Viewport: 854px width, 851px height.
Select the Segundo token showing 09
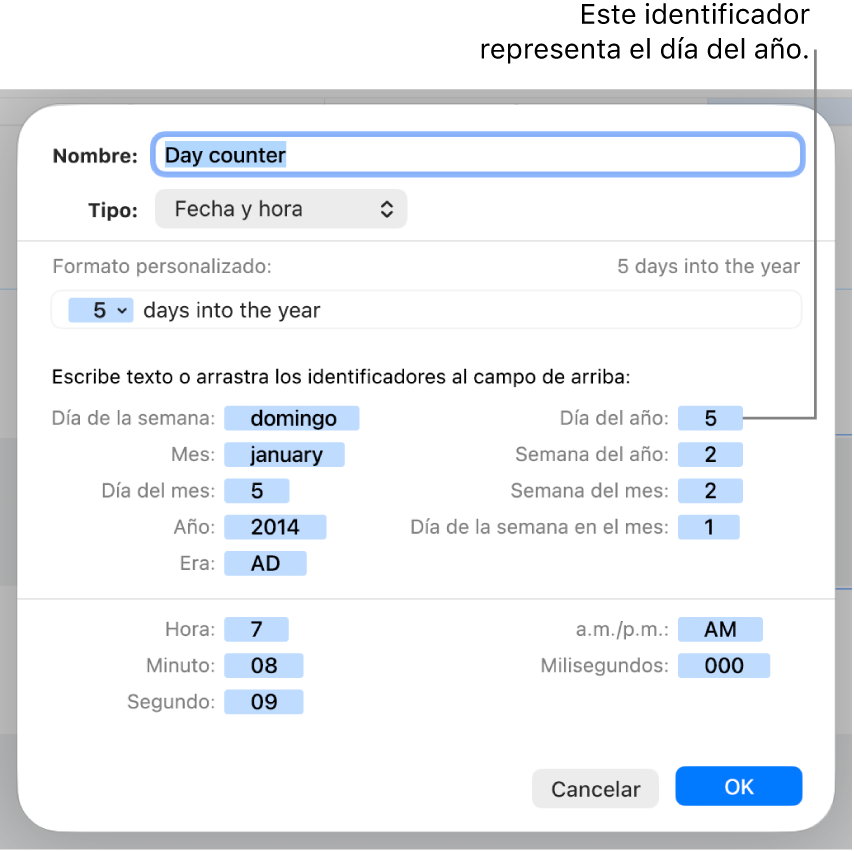264,701
